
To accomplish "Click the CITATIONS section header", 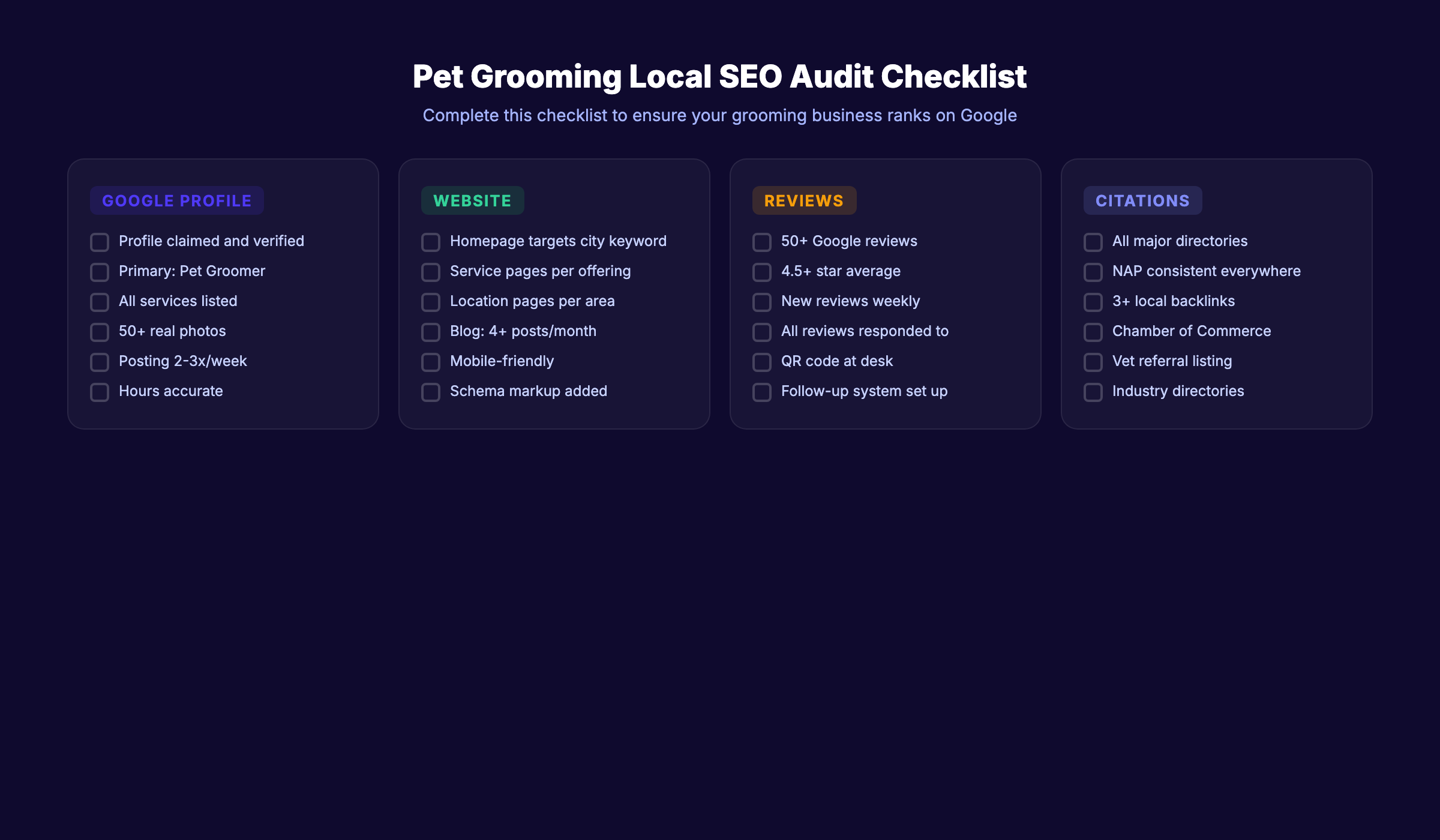I will pos(1142,200).
